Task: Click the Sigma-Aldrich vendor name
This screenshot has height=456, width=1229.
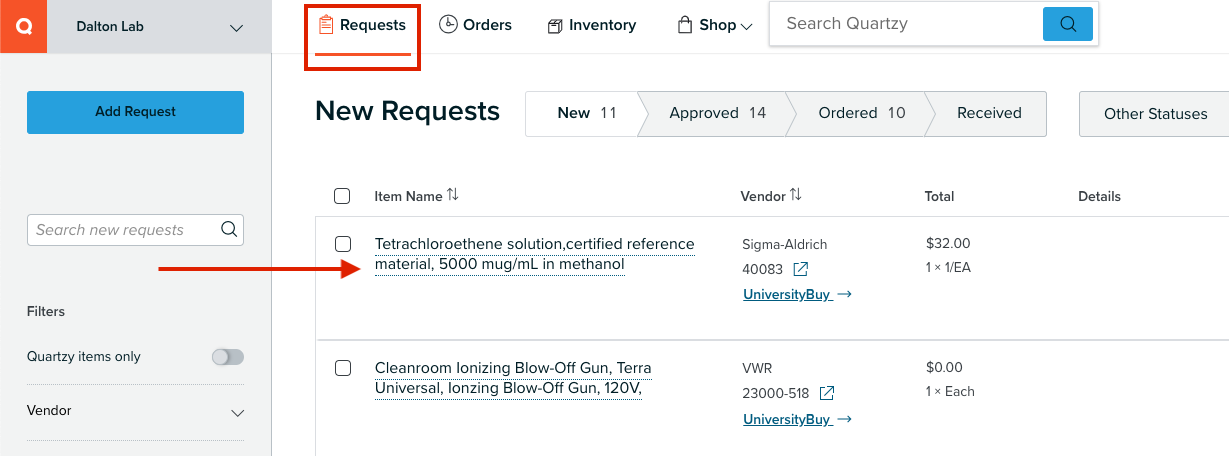Action: click(x=785, y=244)
